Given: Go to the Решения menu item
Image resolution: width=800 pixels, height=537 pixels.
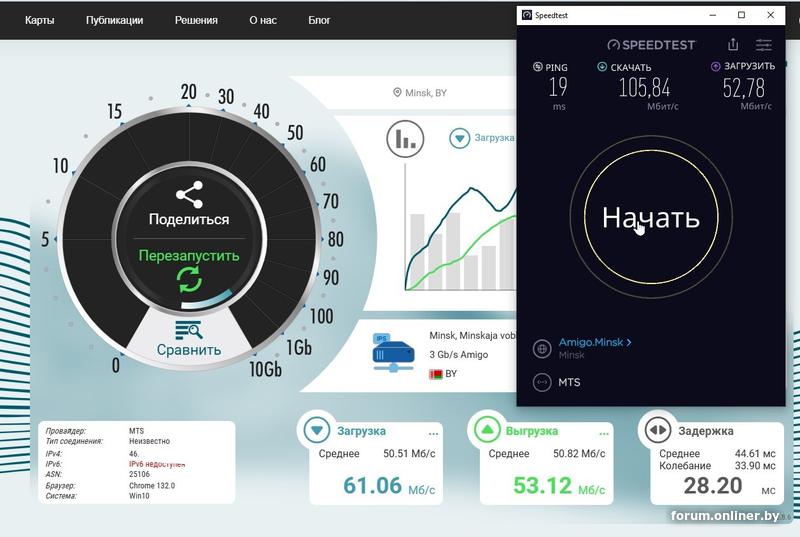Looking at the screenshot, I should click(x=196, y=20).
